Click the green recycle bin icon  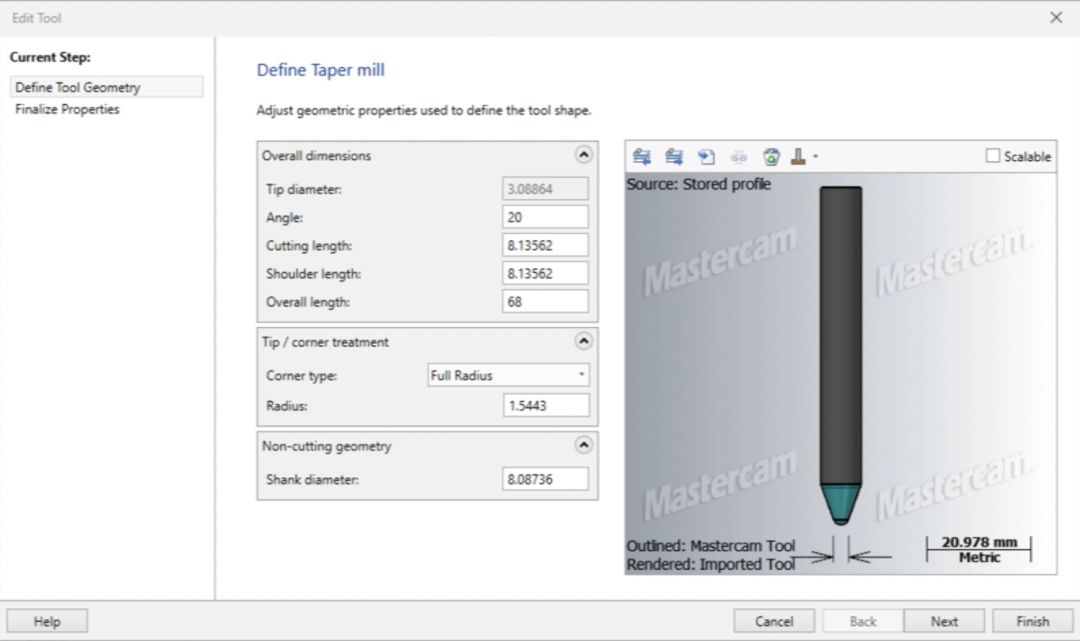coord(771,157)
